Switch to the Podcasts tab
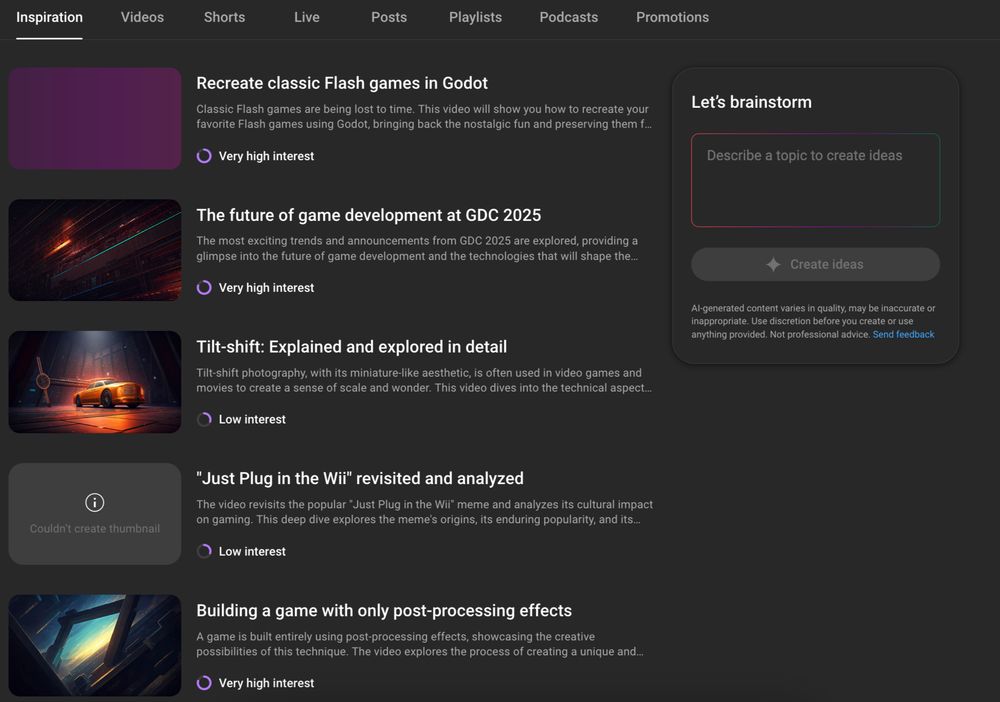Viewport: 1000px width, 702px height. pyautogui.click(x=569, y=17)
